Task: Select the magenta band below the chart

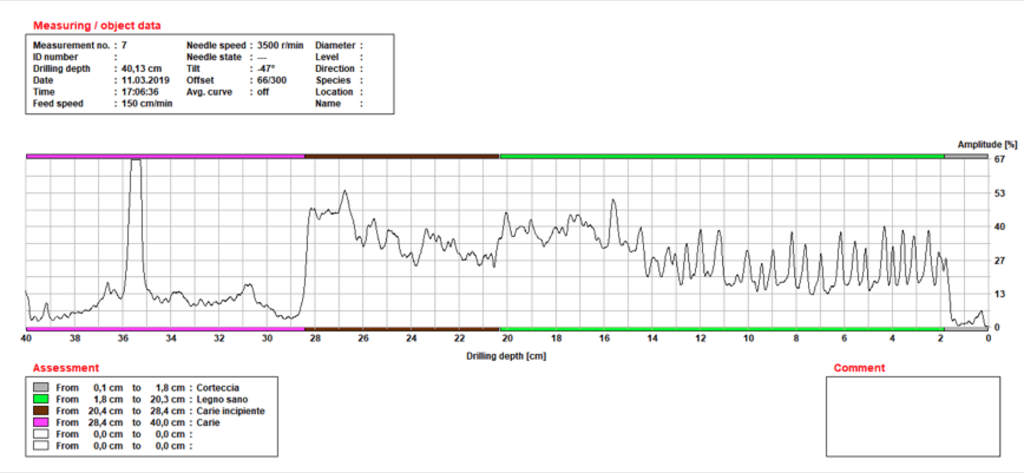Action: click(165, 329)
